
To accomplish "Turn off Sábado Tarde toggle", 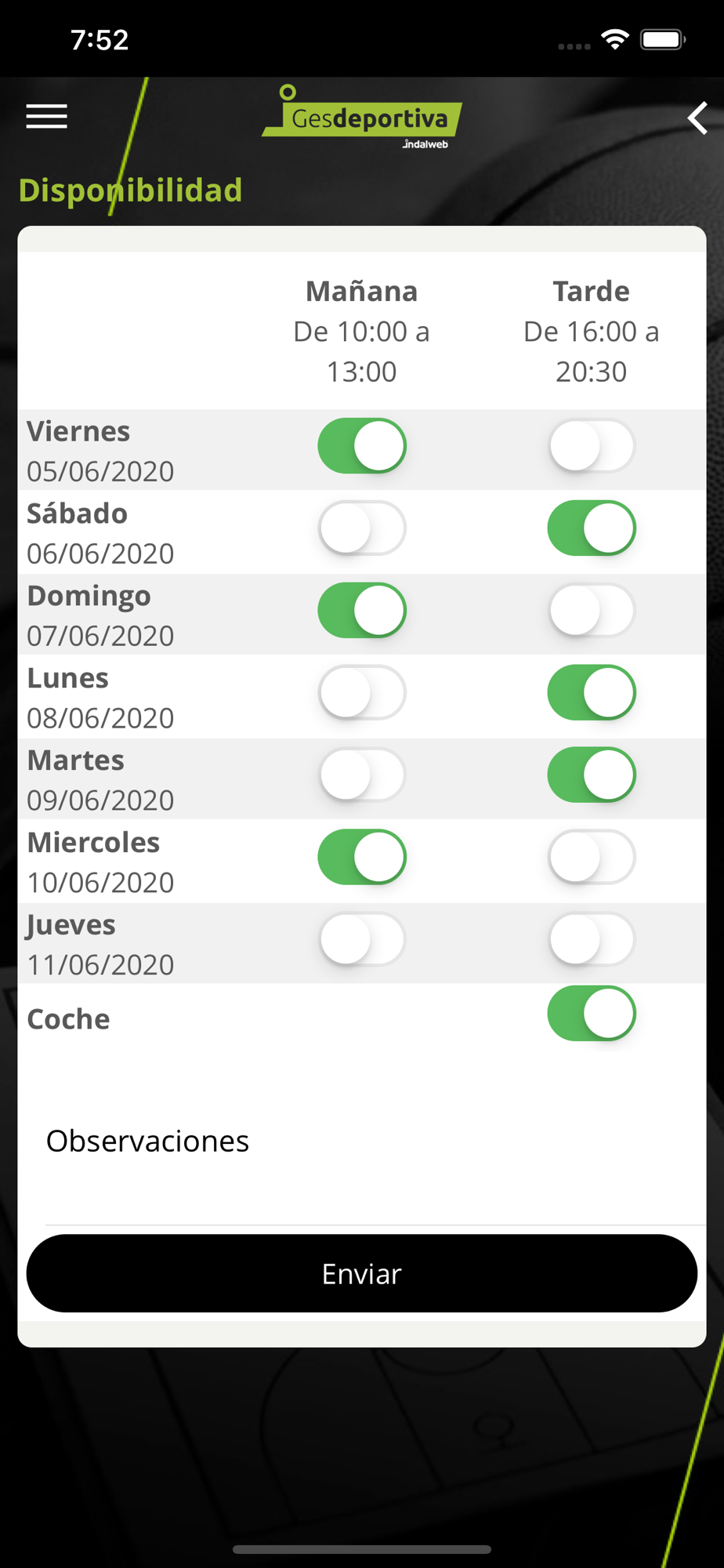I will click(592, 528).
